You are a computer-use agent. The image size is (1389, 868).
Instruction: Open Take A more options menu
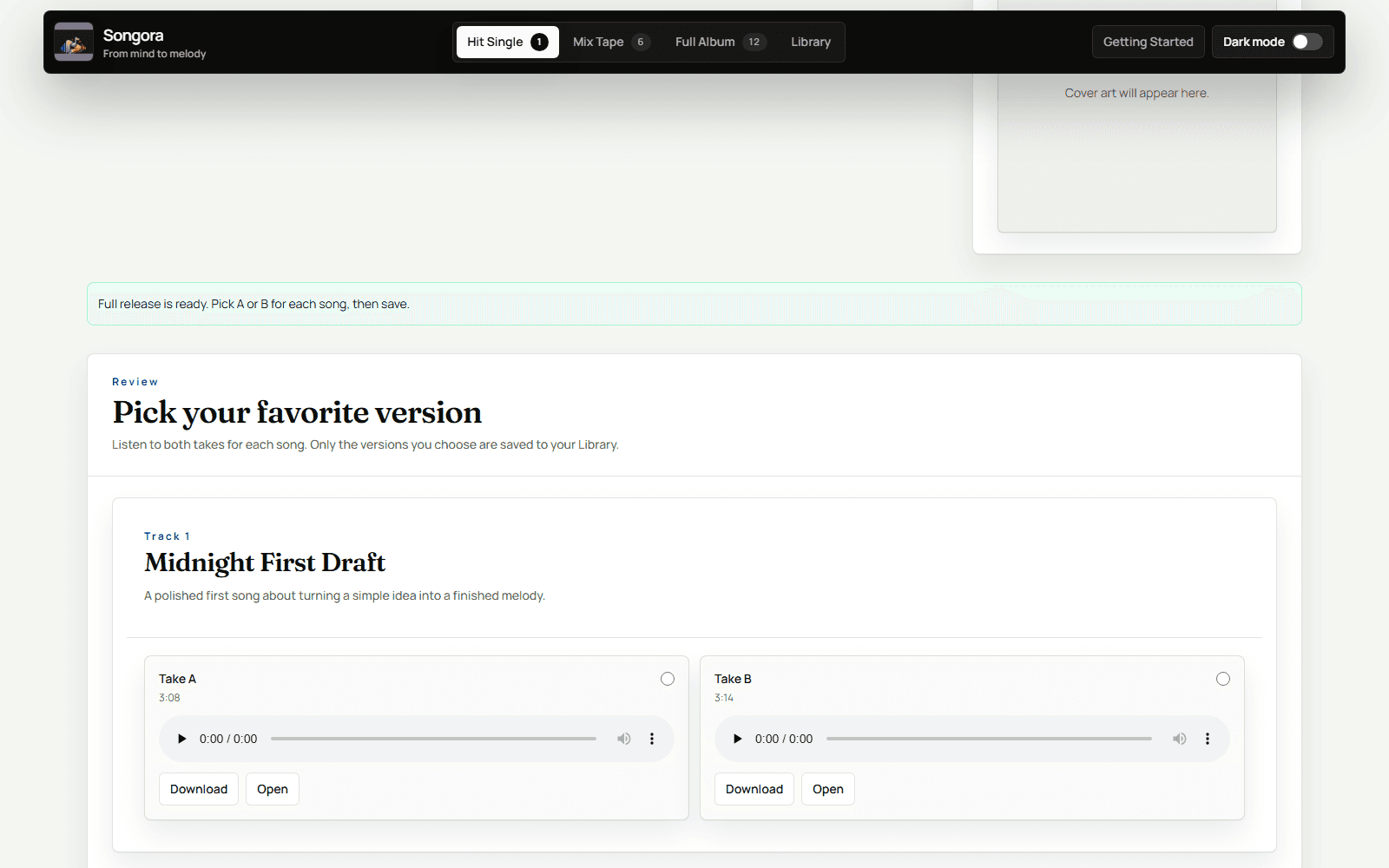tap(652, 739)
